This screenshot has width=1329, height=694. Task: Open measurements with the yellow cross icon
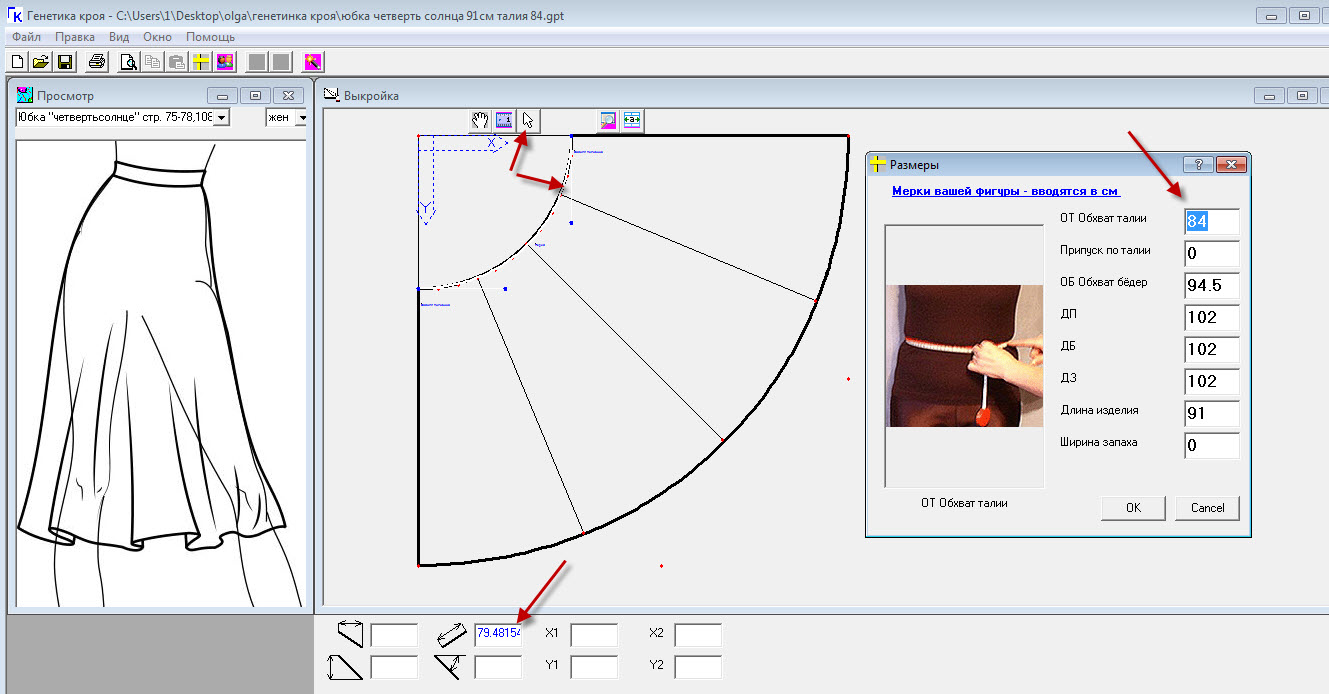(x=202, y=62)
